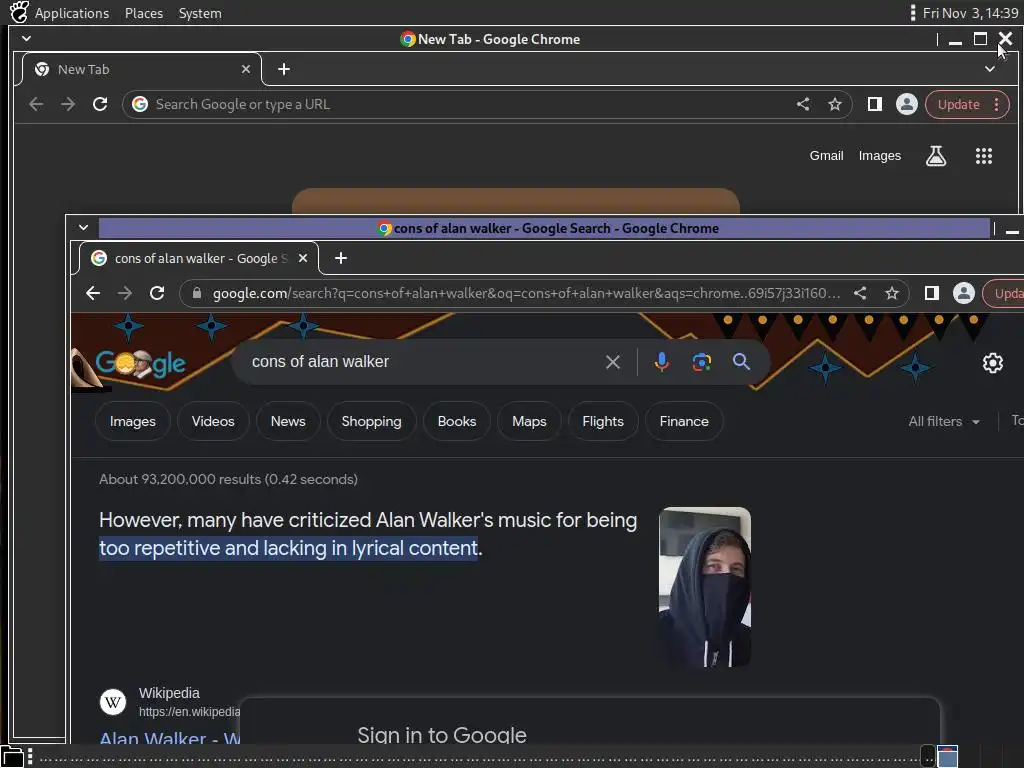Expand the All filters dropdown

click(x=944, y=422)
